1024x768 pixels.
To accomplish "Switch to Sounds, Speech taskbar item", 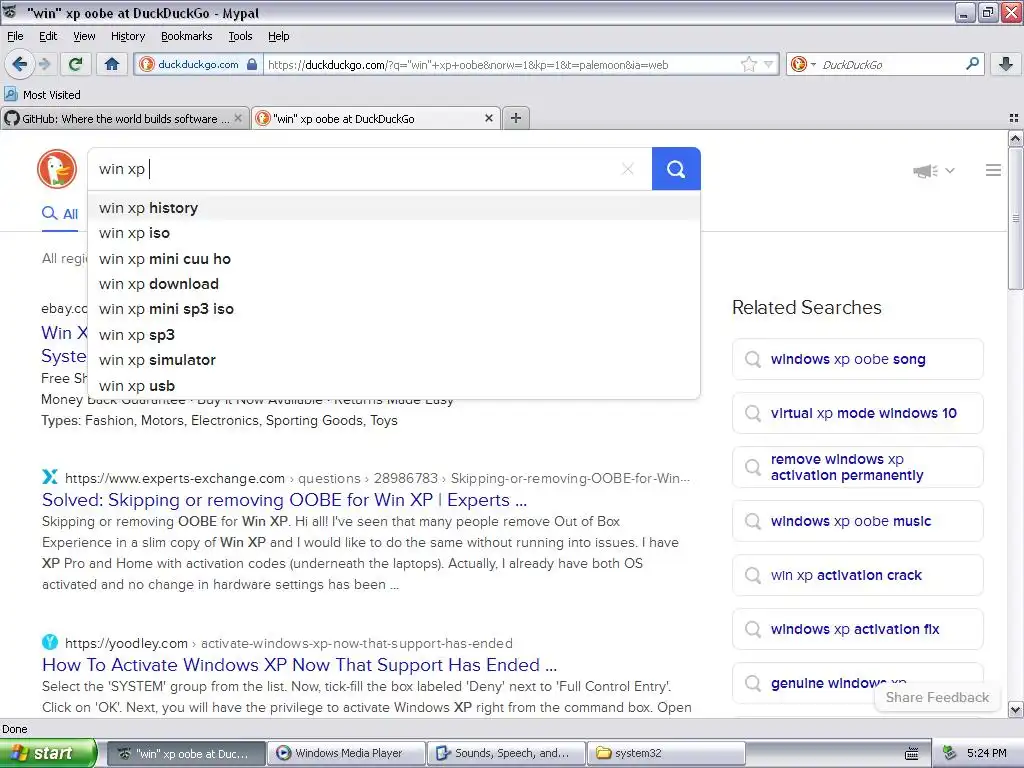I will pos(507,754).
